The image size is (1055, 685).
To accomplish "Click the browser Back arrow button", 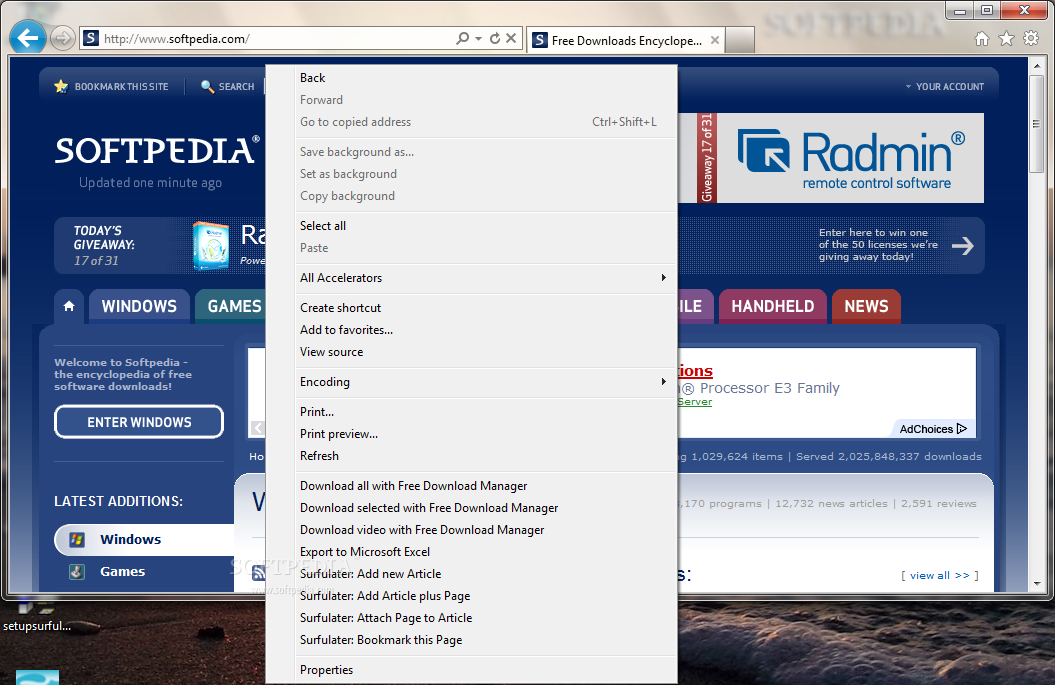I will 28,38.
